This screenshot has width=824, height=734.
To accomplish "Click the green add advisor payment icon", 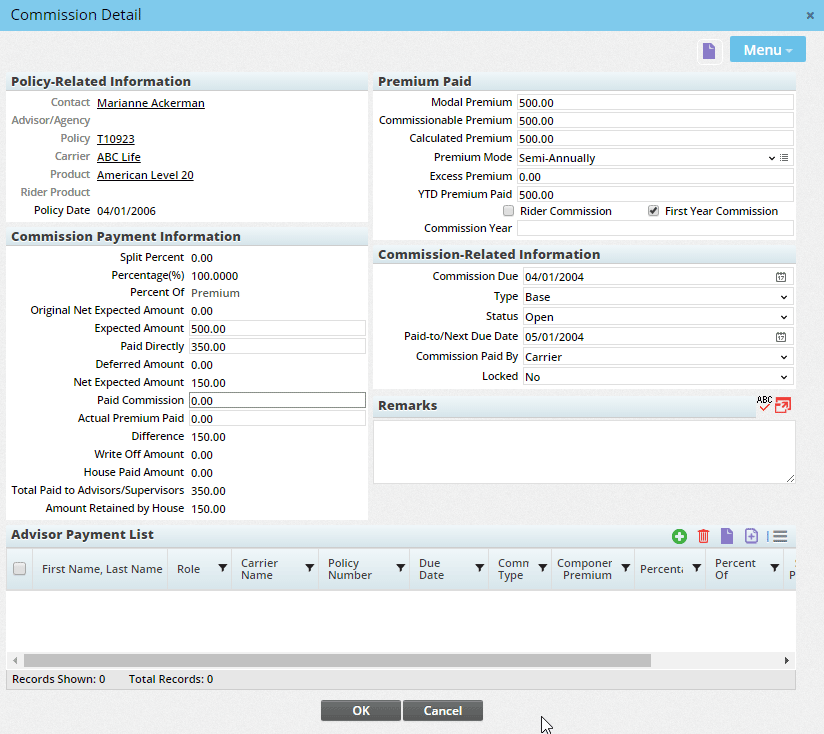I will coord(679,537).
